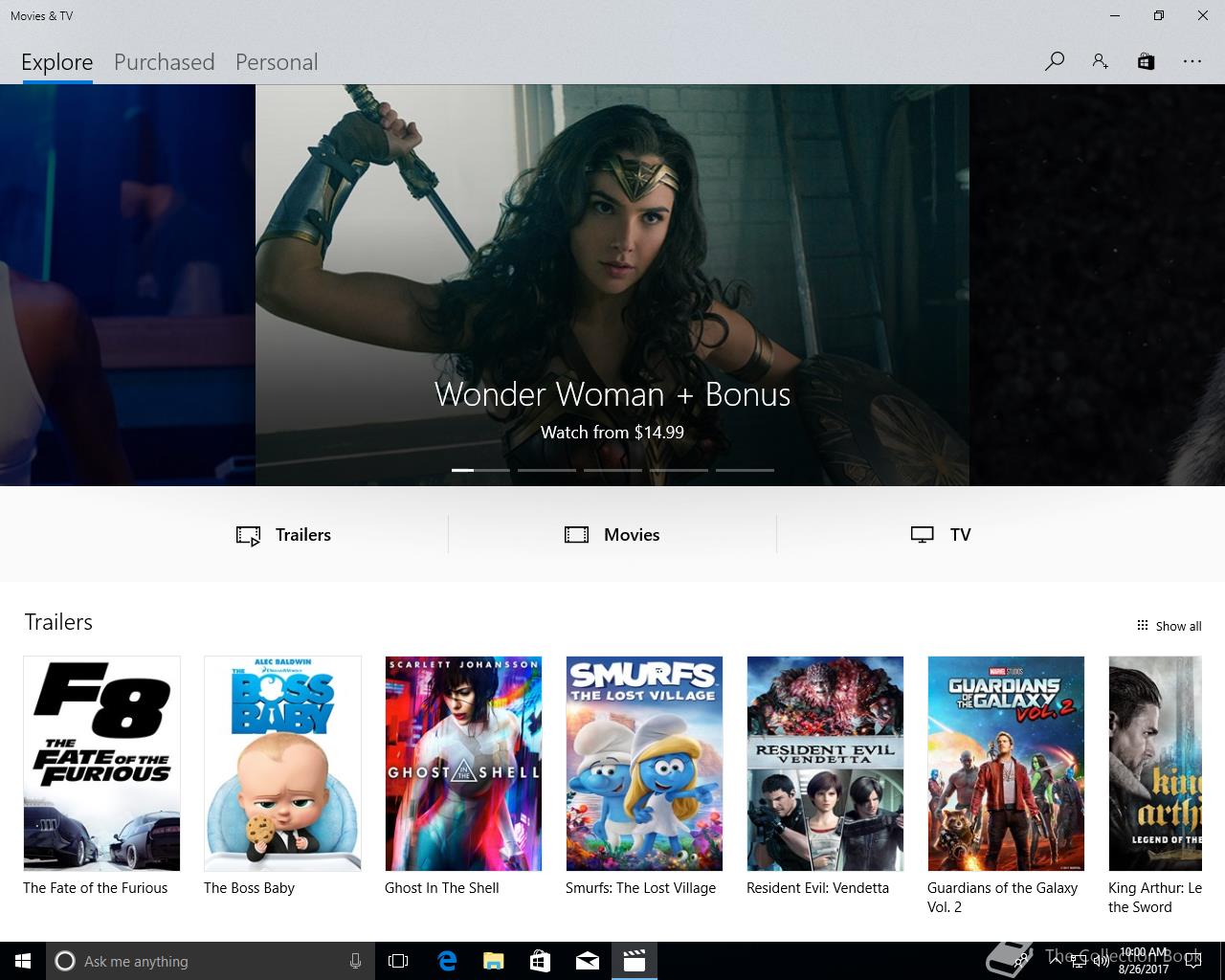
Task: Restore down the Movies & TV window
Action: click(x=1159, y=15)
